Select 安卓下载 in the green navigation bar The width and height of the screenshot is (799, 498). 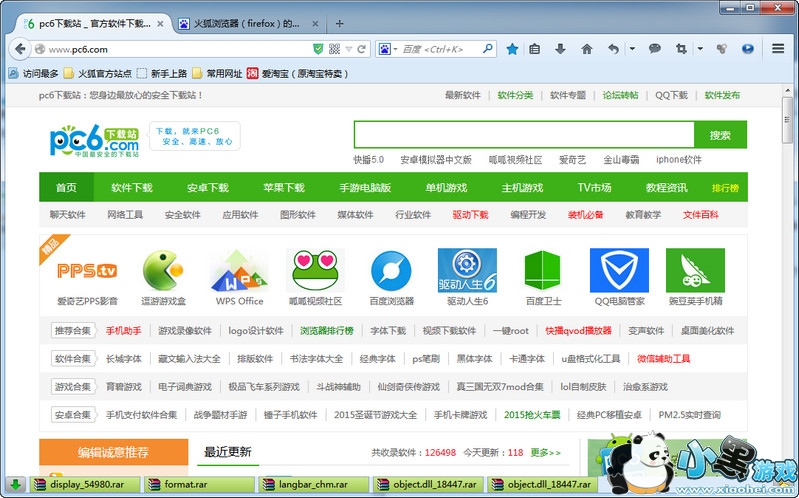point(207,187)
